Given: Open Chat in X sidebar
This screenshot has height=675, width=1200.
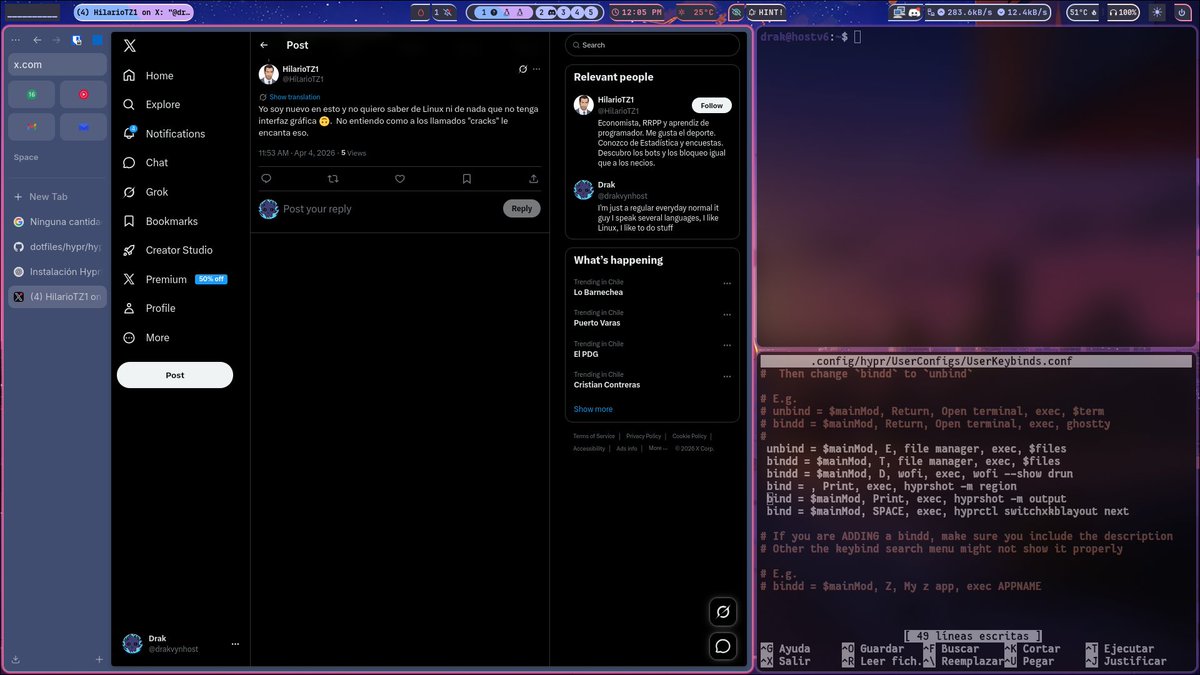Looking at the screenshot, I should point(145,163).
